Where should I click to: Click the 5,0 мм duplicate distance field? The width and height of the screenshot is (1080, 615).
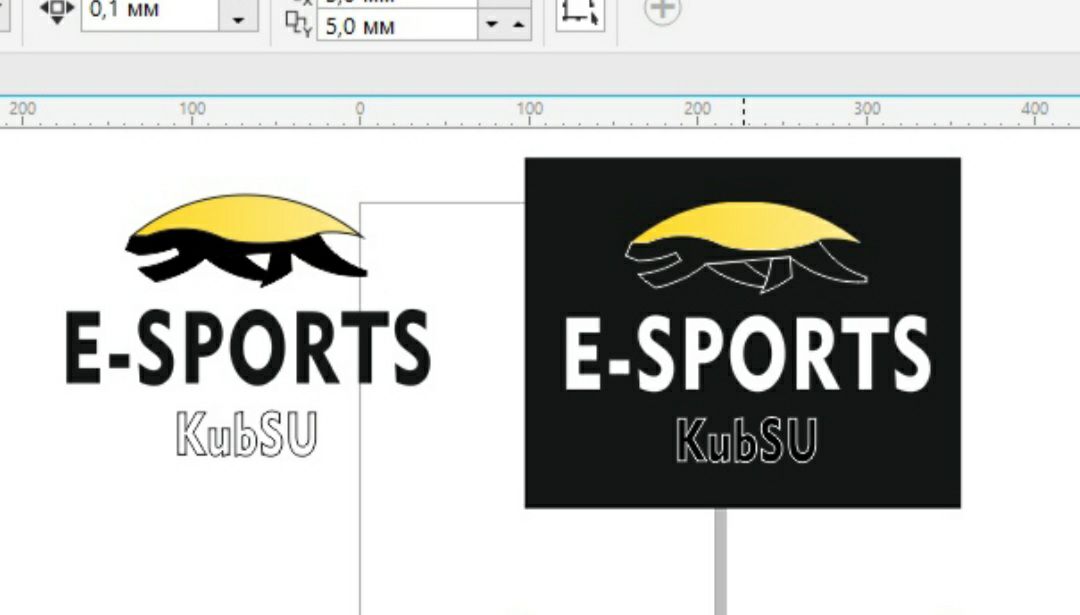(x=397, y=26)
